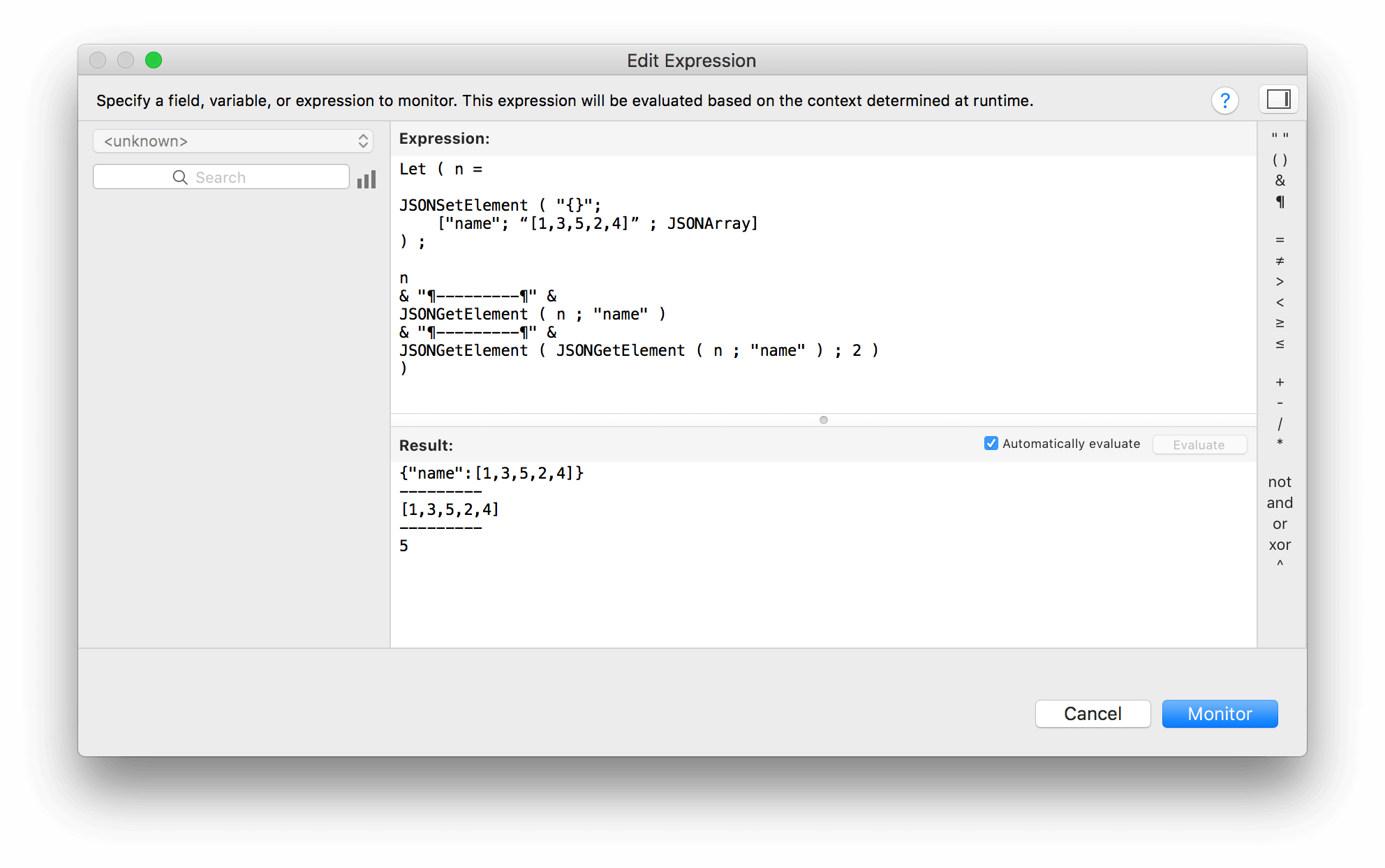Insert the paragraph ¶ operator

(1280, 202)
